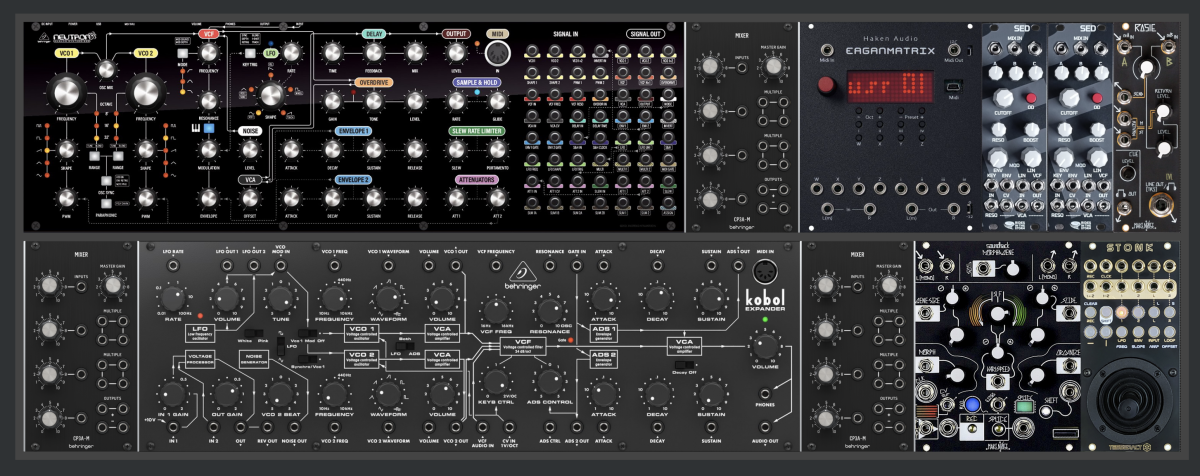The image size is (1200, 476).
Task: Adjust the Neutron OSC MIX knob
Action: click(107, 68)
